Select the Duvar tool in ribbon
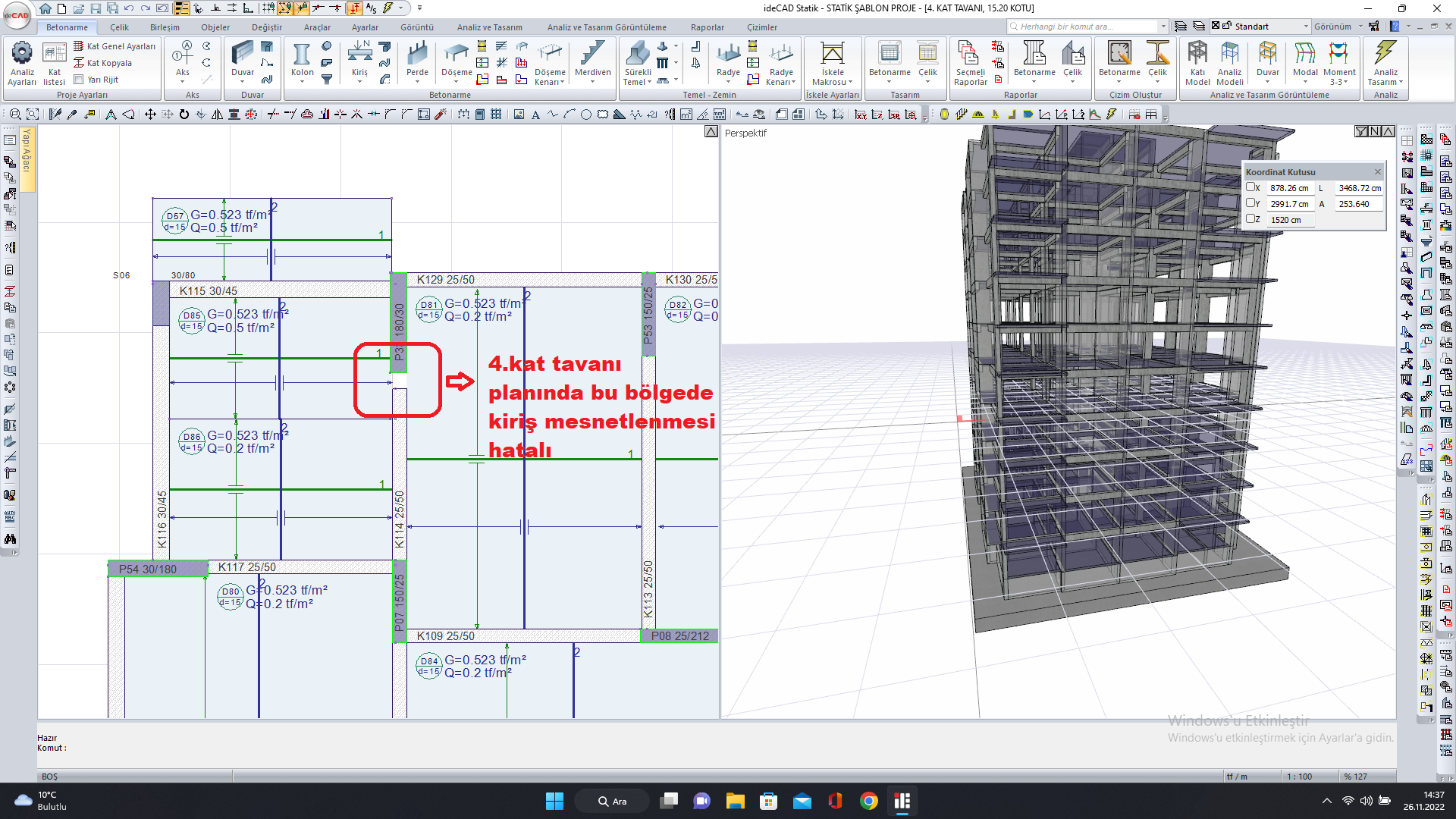The image size is (1456, 819). [243, 59]
